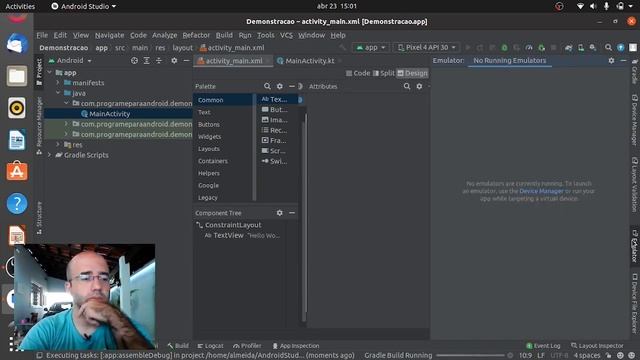Open the app run configuration dropdown

pyautogui.click(x=371, y=47)
